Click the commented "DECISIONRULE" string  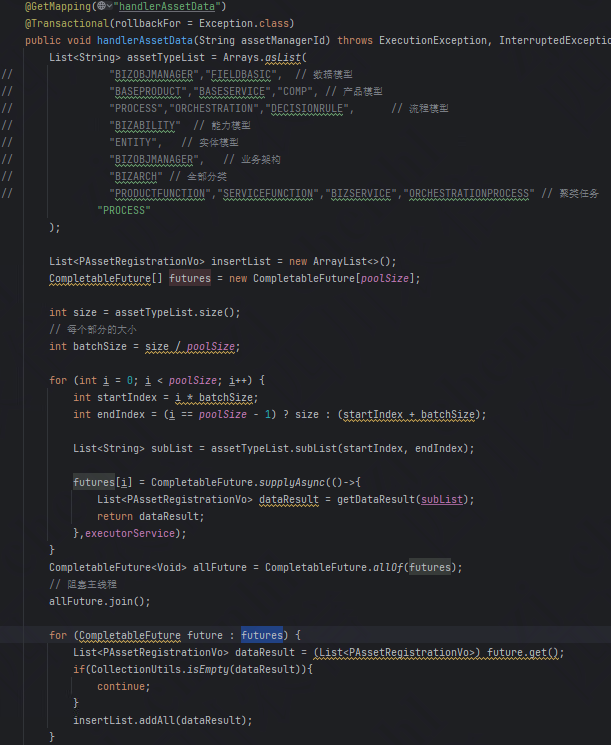[x=307, y=108]
